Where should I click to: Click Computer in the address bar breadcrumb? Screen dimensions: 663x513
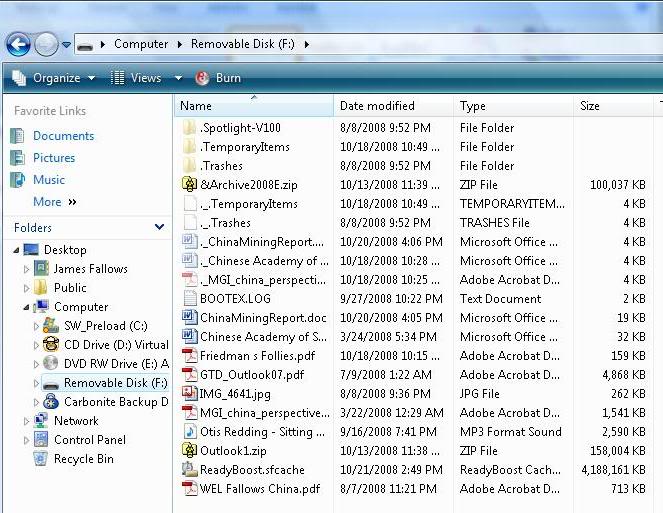coord(141,44)
